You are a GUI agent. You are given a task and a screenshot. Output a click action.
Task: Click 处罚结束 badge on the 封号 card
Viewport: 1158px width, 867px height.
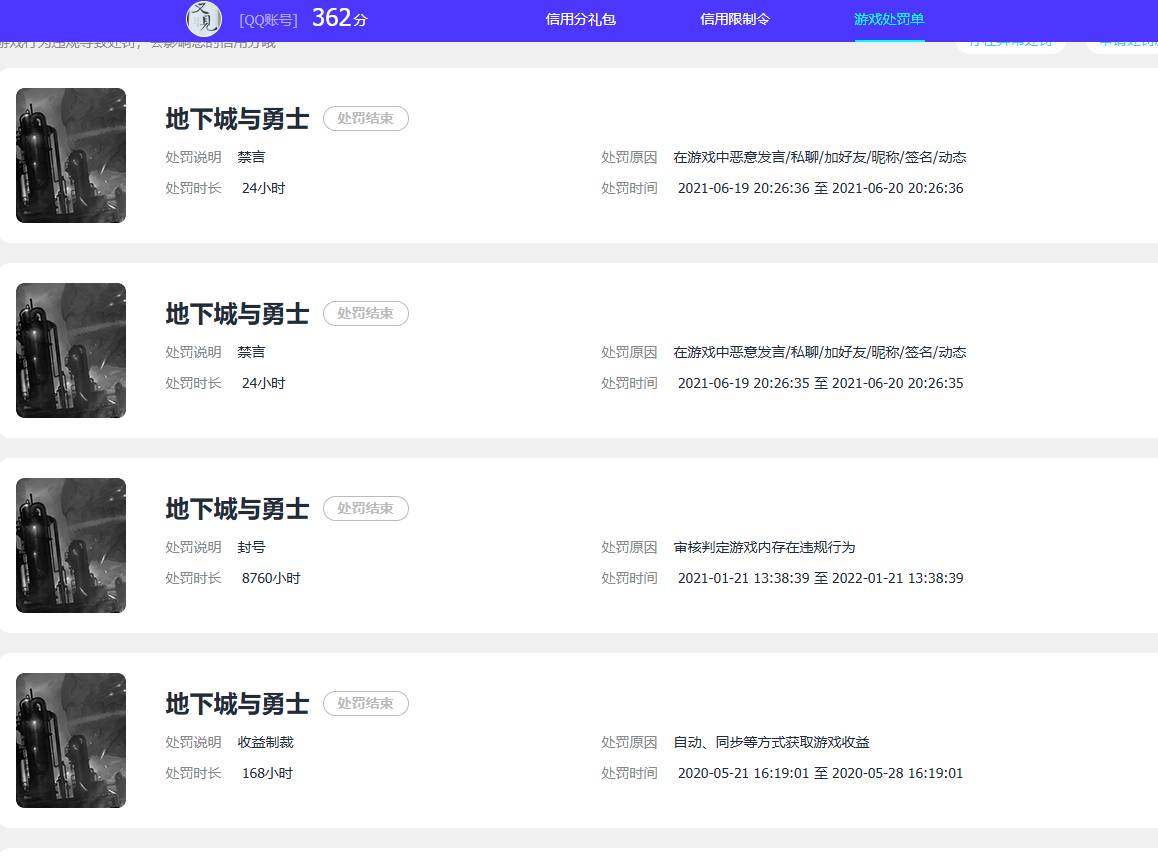point(366,508)
